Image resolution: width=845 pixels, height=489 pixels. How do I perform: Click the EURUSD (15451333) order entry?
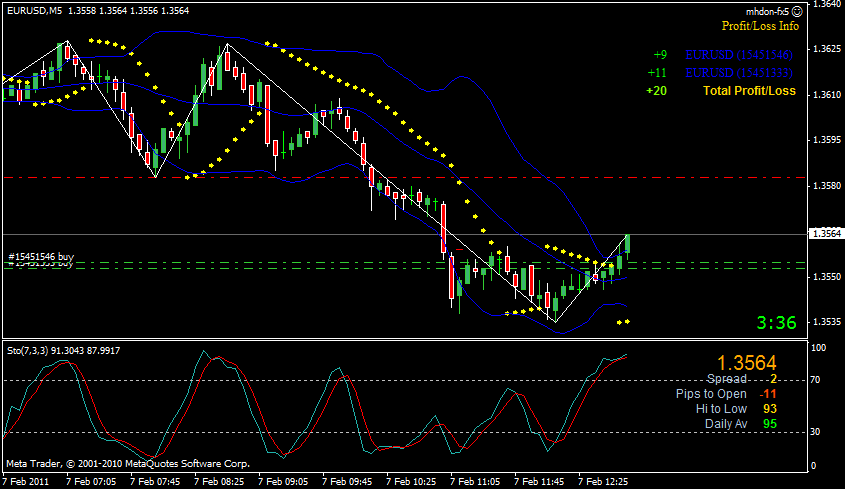739,73
